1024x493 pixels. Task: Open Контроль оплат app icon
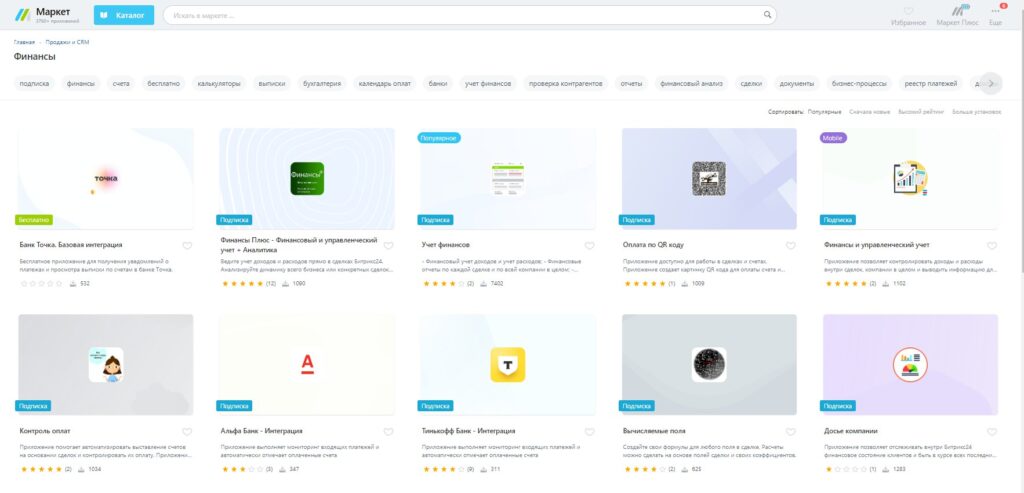click(x=106, y=364)
